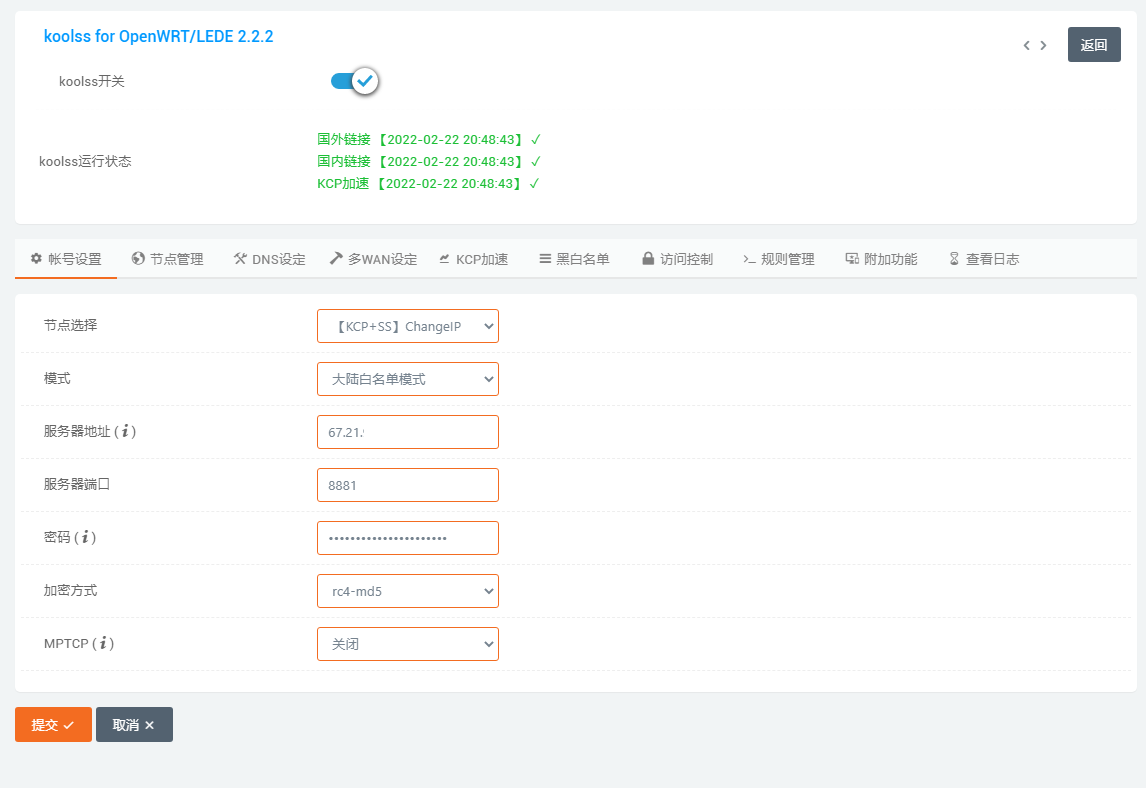This screenshot has width=1146, height=788.
Task: Go to previous page with left chevron
Action: [x=1026, y=45]
